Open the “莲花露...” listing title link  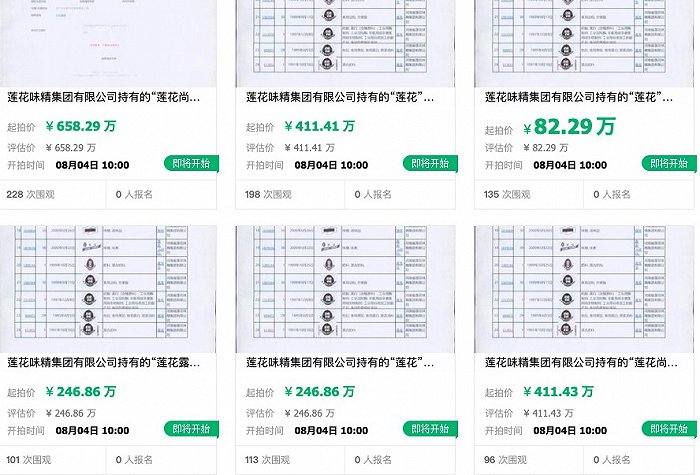tap(104, 362)
